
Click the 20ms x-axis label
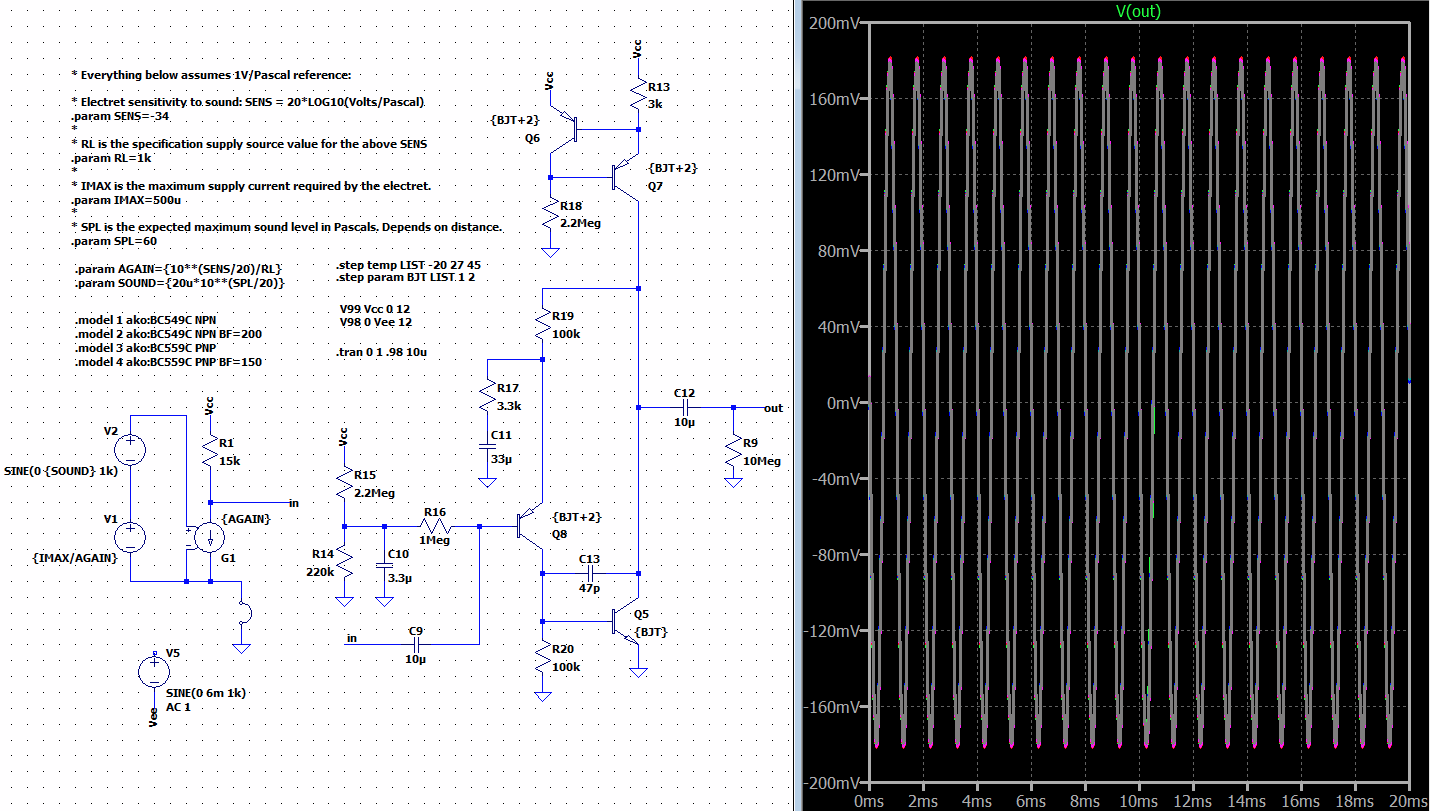click(x=1409, y=801)
